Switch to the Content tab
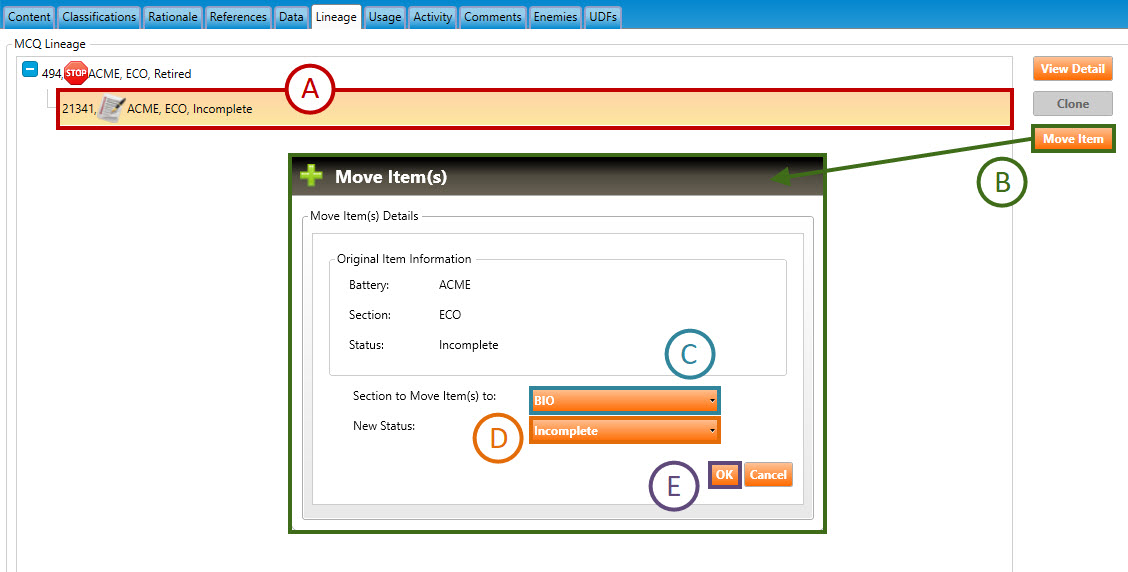This screenshot has height=572, width=1128. click(29, 17)
